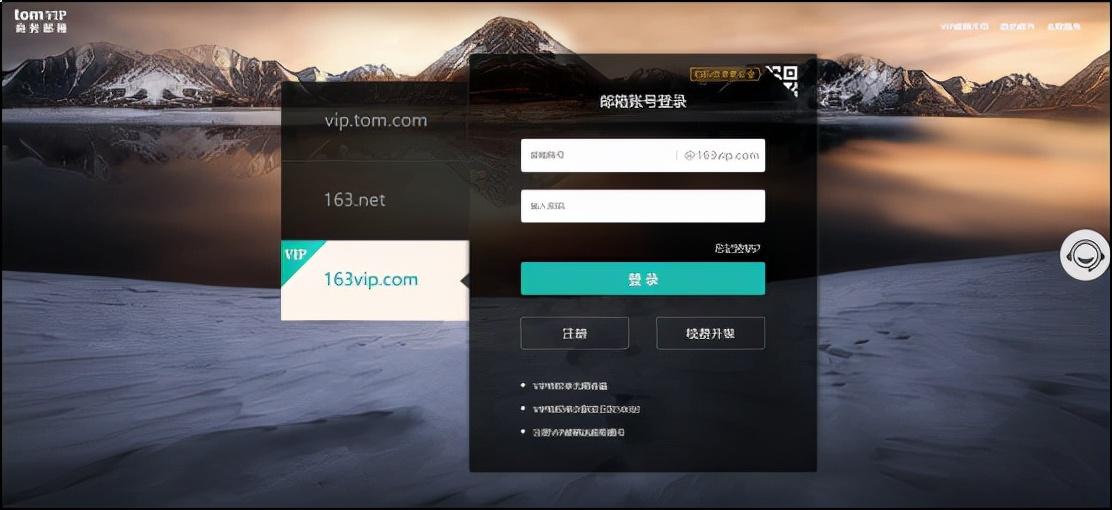Screen dimensions: 1112x510
Task: Click the right outlined button under login
Action: tap(711, 333)
